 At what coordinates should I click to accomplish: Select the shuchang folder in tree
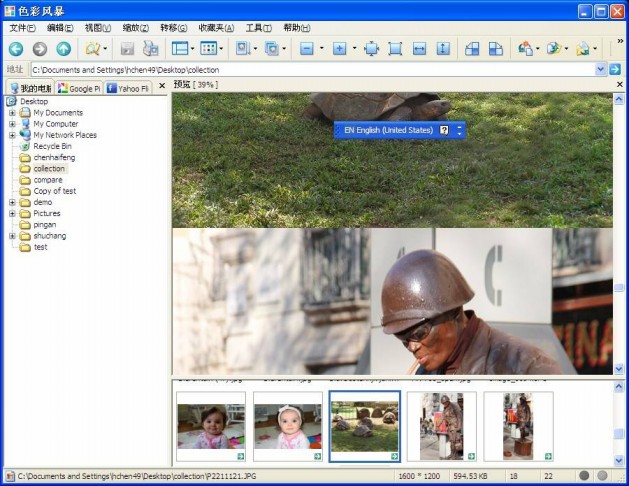pyautogui.click(x=49, y=236)
